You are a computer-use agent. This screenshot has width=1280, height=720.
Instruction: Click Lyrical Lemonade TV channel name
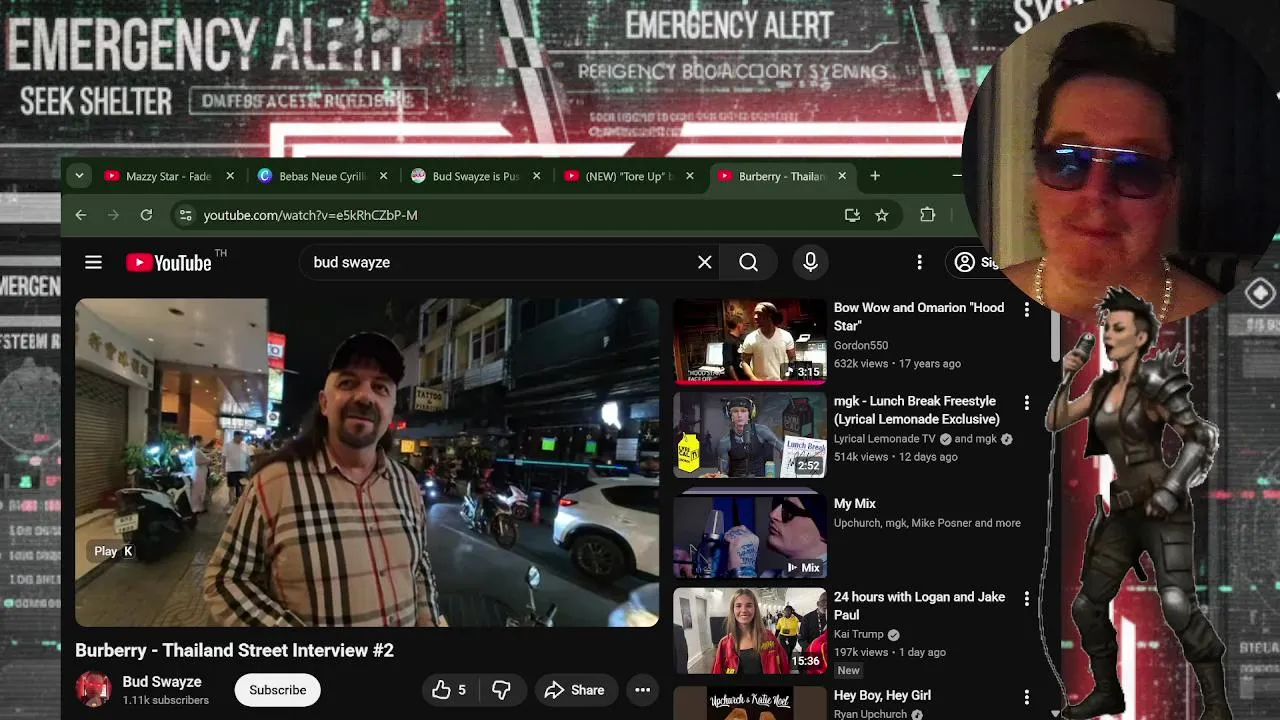(885, 438)
